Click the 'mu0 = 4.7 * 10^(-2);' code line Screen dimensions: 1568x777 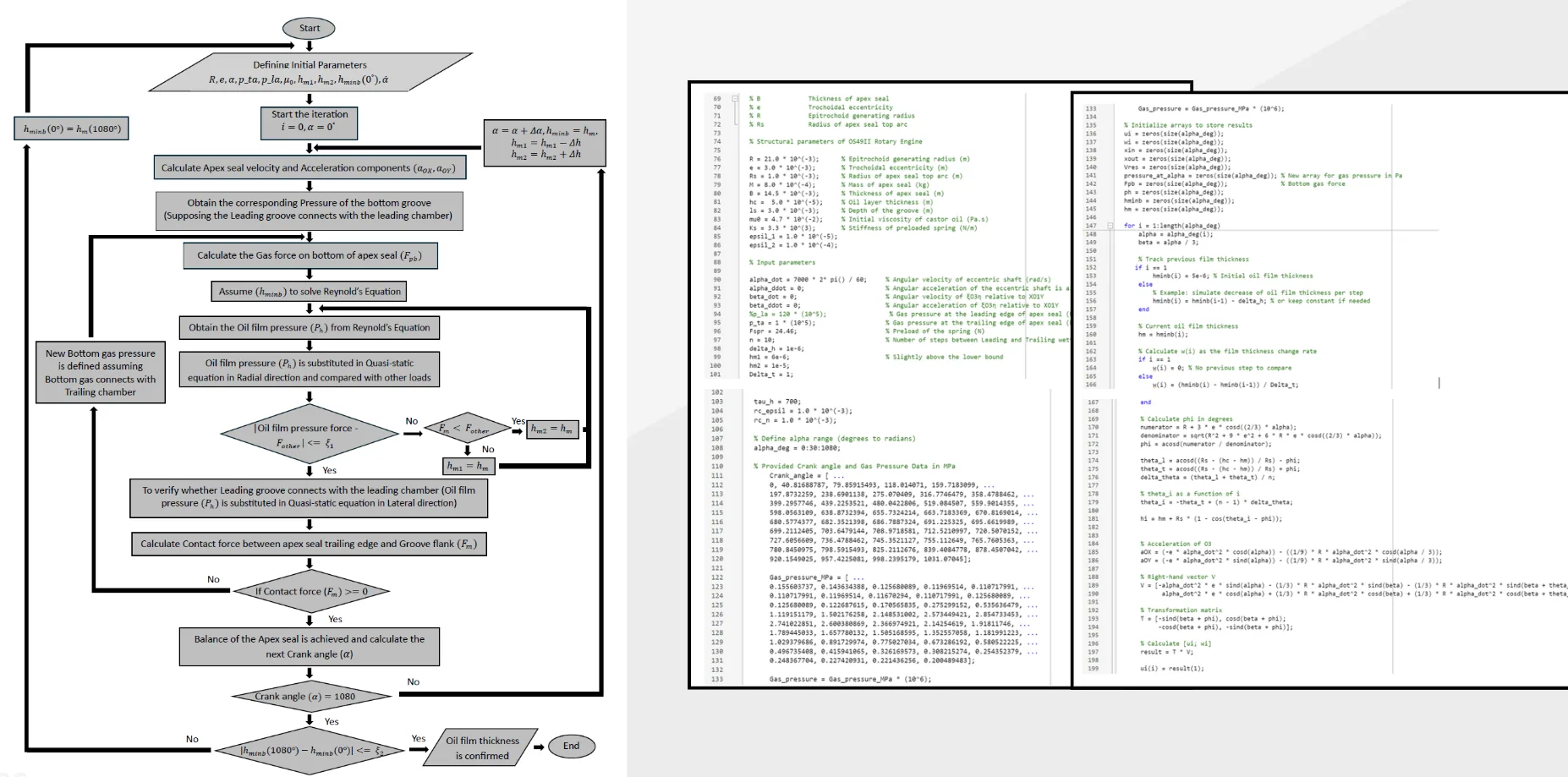(786, 219)
